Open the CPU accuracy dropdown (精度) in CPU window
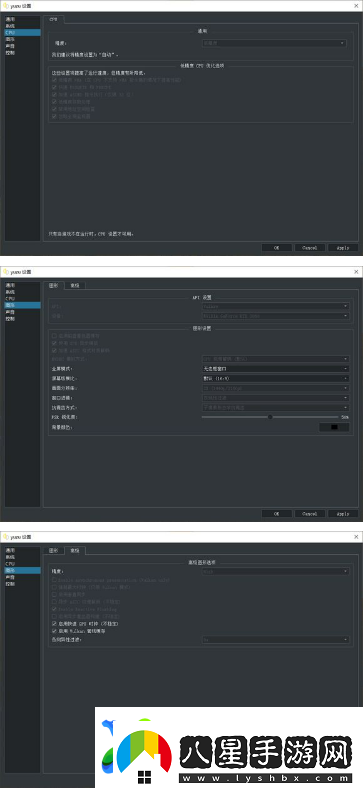This screenshot has width=363, height=789. coord(274,43)
